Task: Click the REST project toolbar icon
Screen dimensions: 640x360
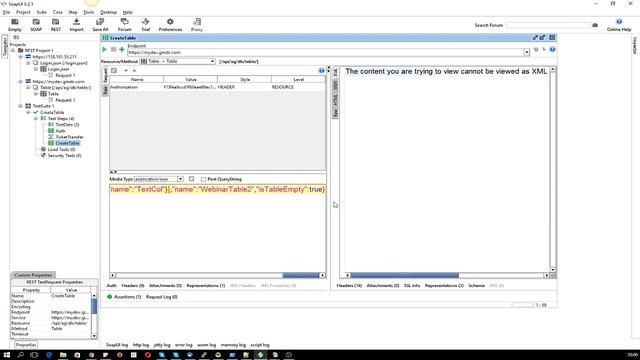Action: coord(56,22)
